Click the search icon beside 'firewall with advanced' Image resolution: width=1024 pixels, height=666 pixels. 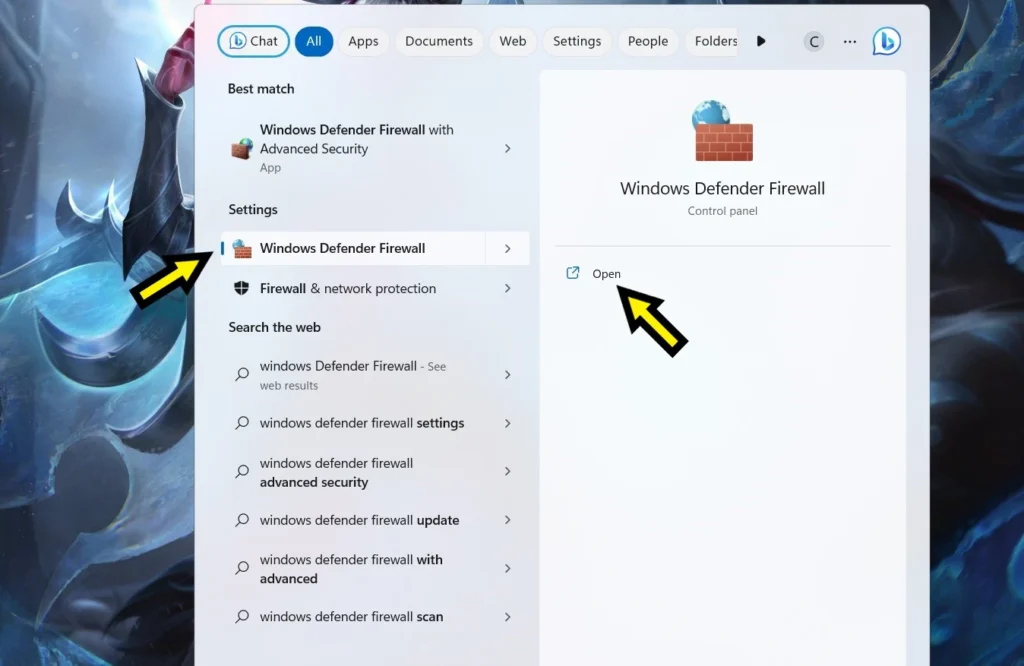click(242, 567)
